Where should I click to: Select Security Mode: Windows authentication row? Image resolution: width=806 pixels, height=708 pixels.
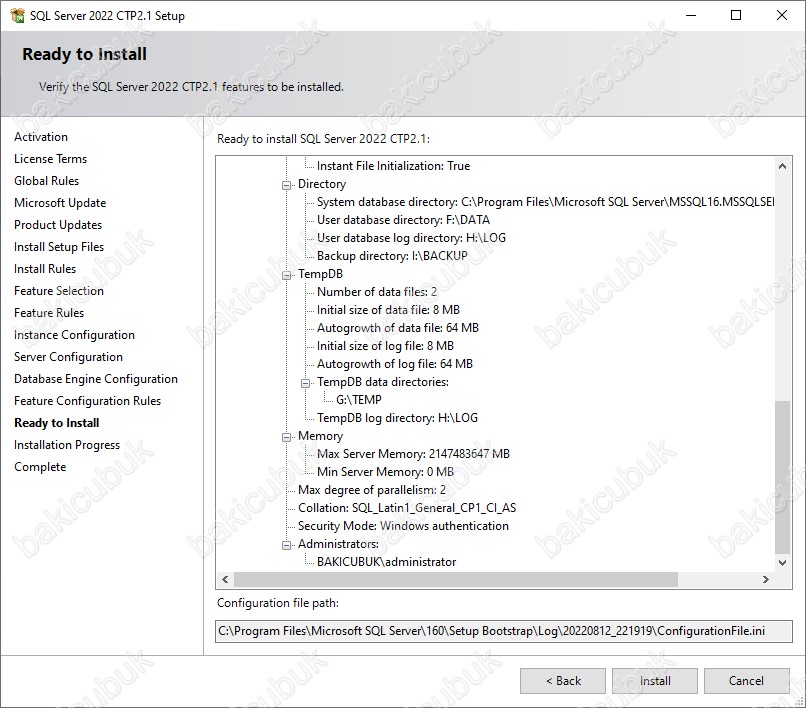(x=403, y=526)
